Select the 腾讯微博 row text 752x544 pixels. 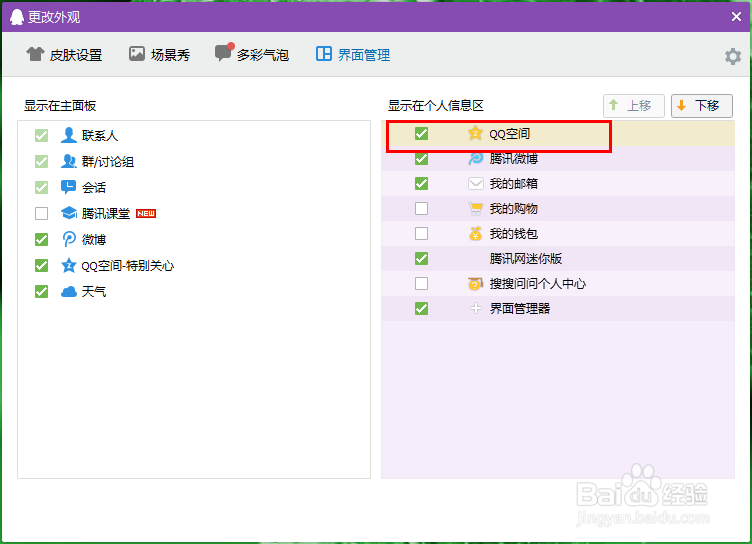click(x=514, y=159)
